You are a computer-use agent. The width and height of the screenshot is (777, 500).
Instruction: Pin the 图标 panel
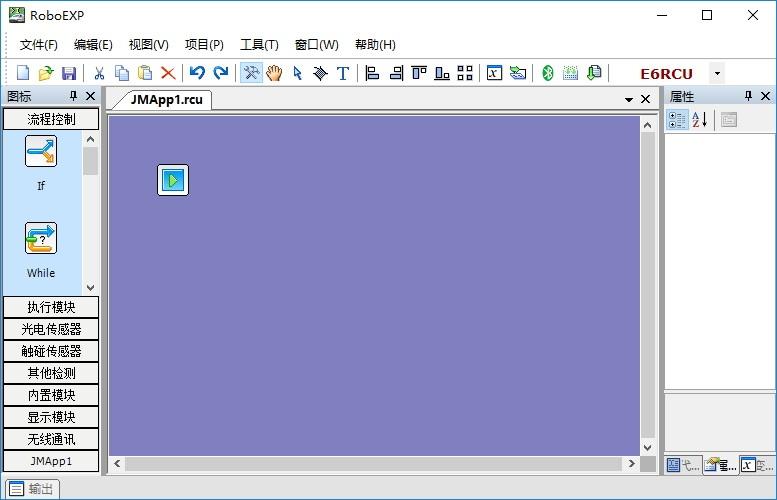point(73,96)
